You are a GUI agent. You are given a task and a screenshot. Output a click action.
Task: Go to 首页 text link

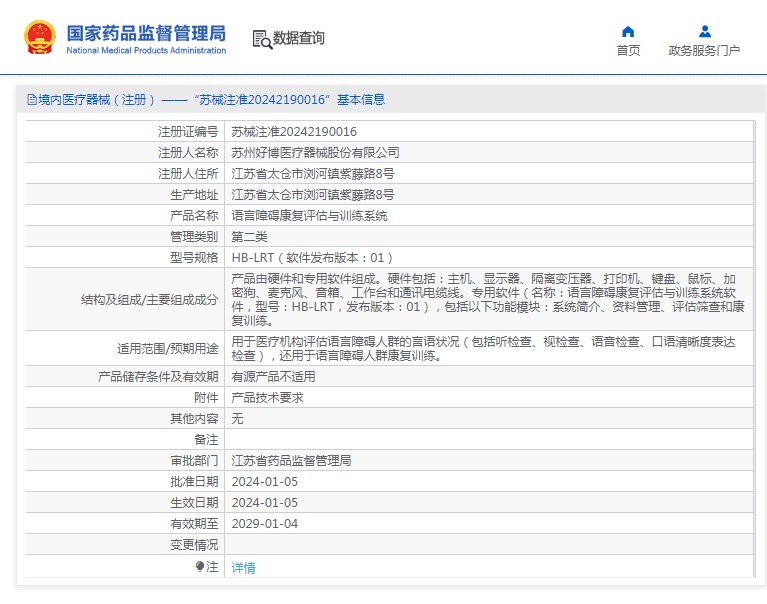[628, 51]
